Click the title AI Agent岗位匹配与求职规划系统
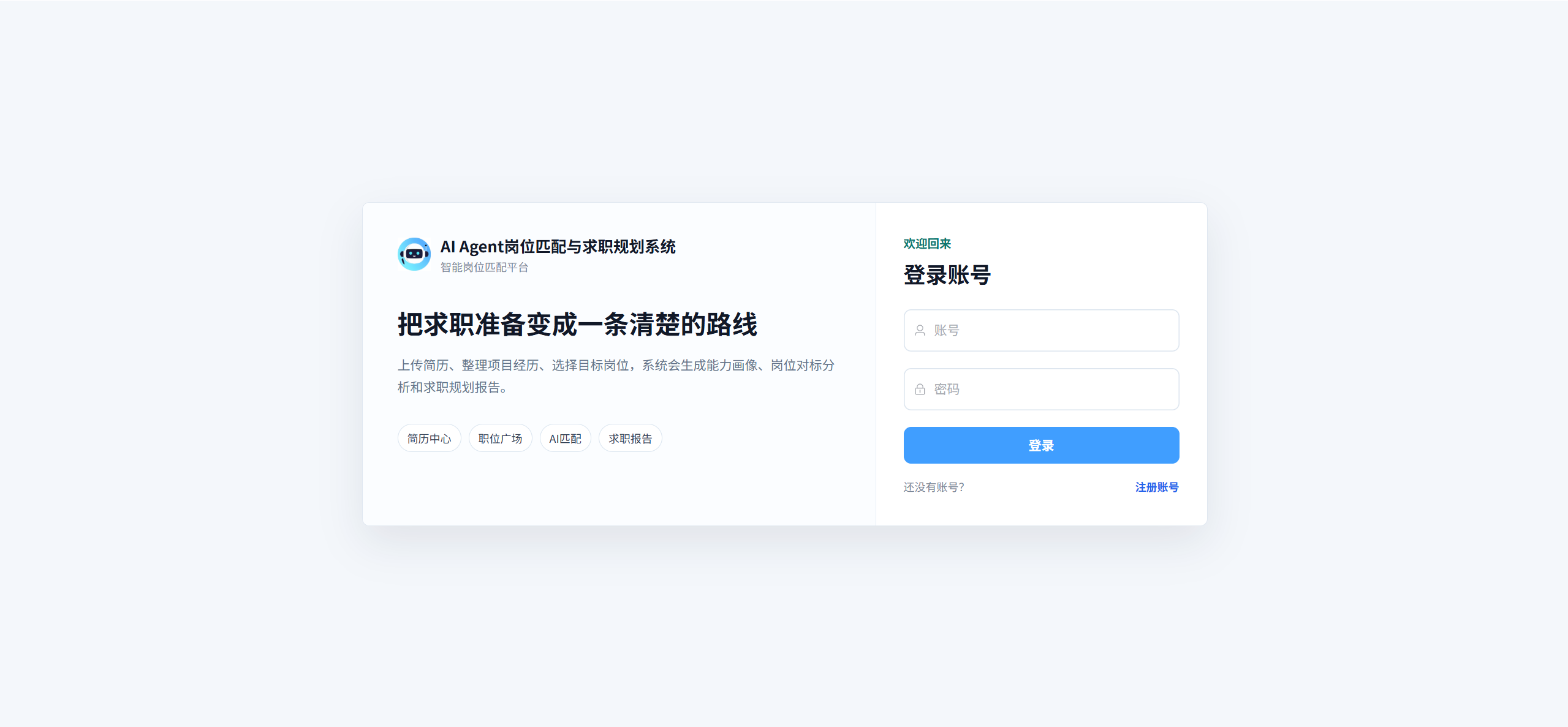Image resolution: width=1568 pixels, height=727 pixels. (x=558, y=247)
